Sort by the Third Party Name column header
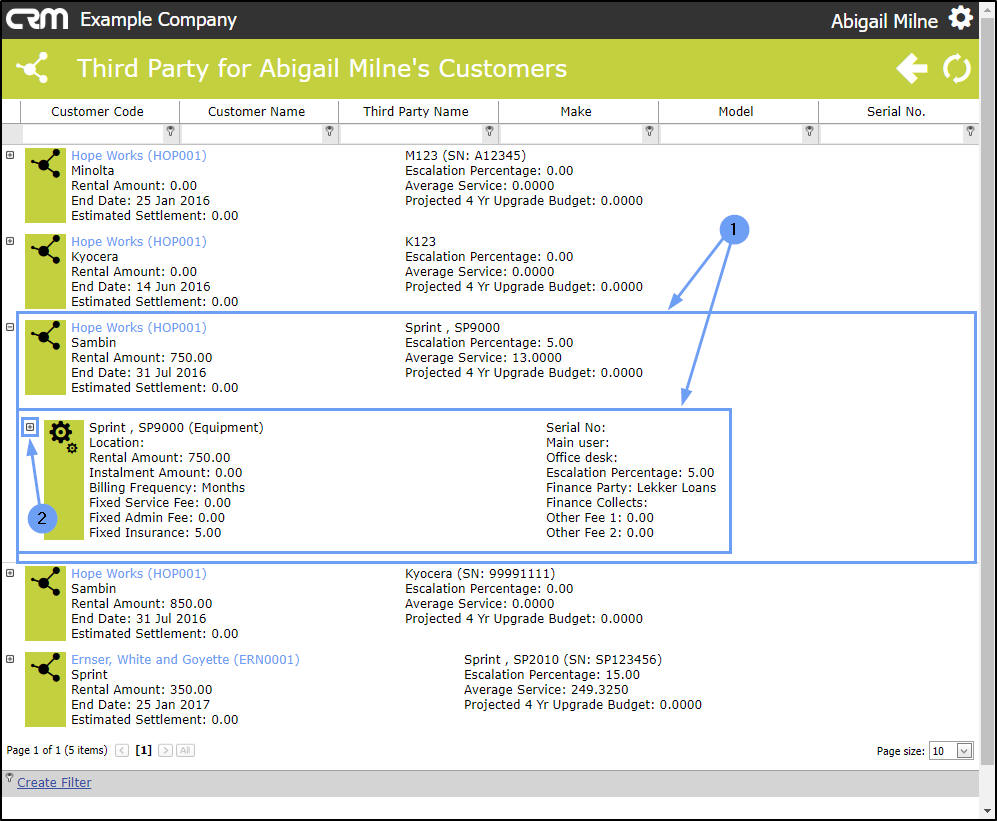Viewport: 997px width, 821px height. click(x=416, y=111)
